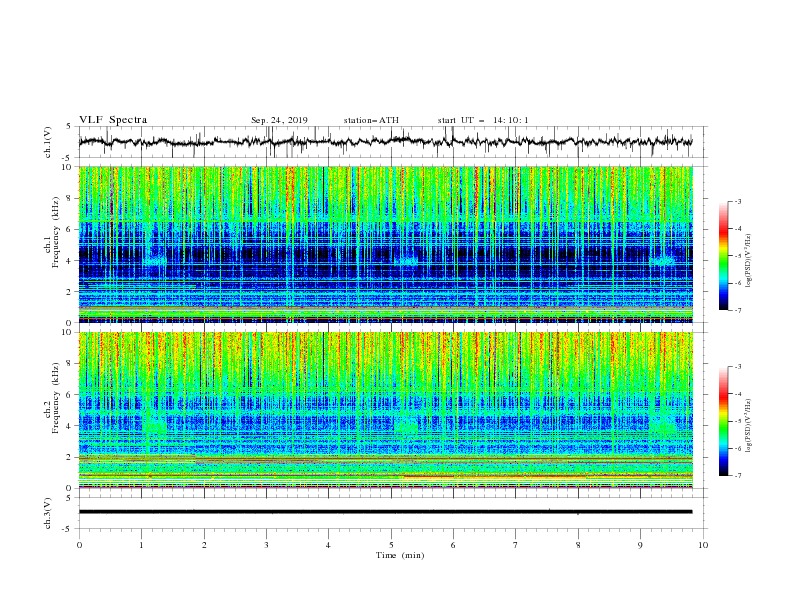
Task: Click the "Time (min)" axis title
Action: click(400, 555)
